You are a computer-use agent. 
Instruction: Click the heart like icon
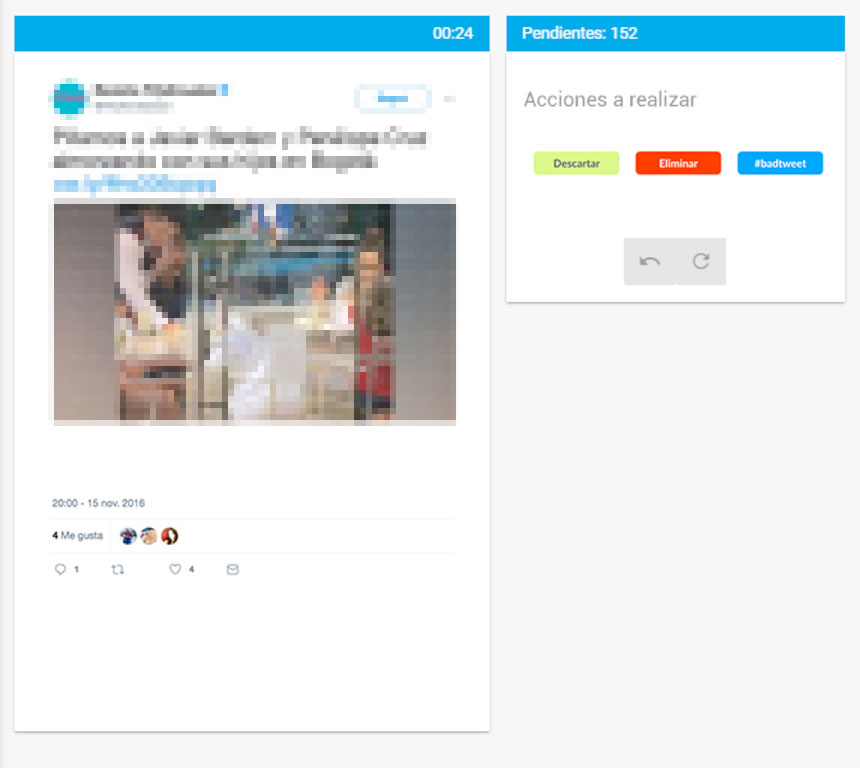point(175,569)
